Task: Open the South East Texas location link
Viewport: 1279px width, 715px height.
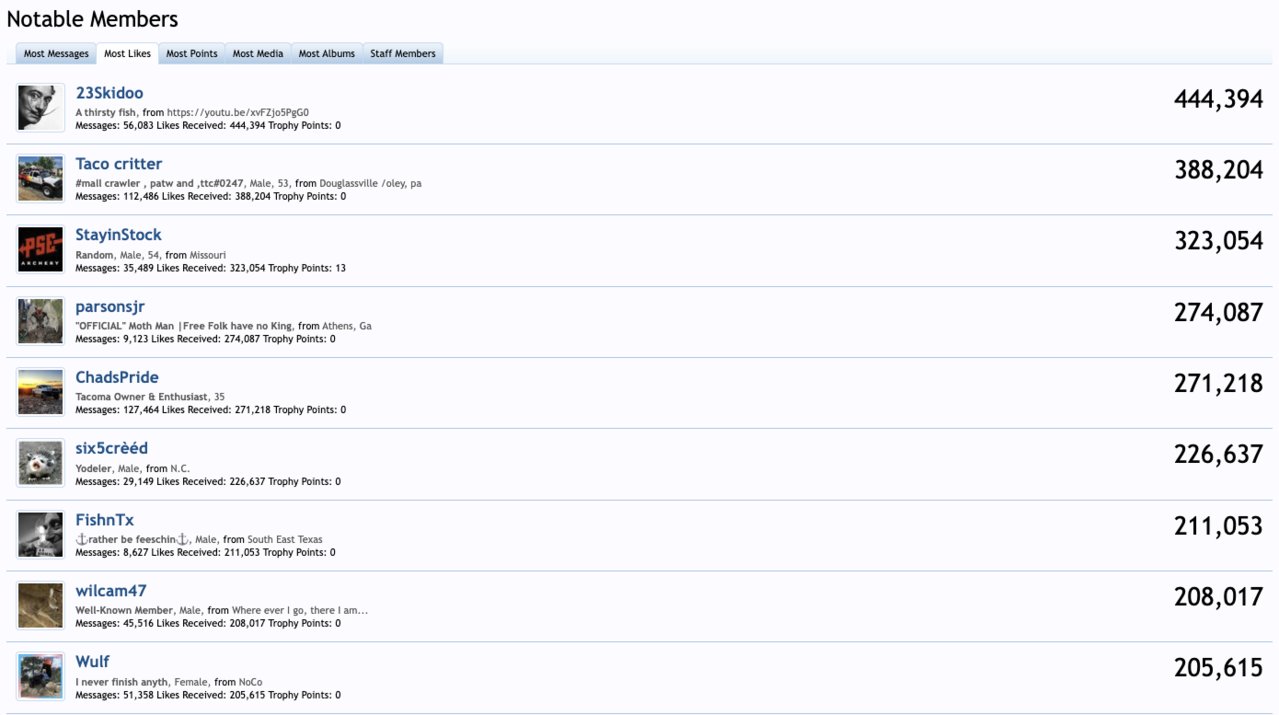Action: (285, 540)
